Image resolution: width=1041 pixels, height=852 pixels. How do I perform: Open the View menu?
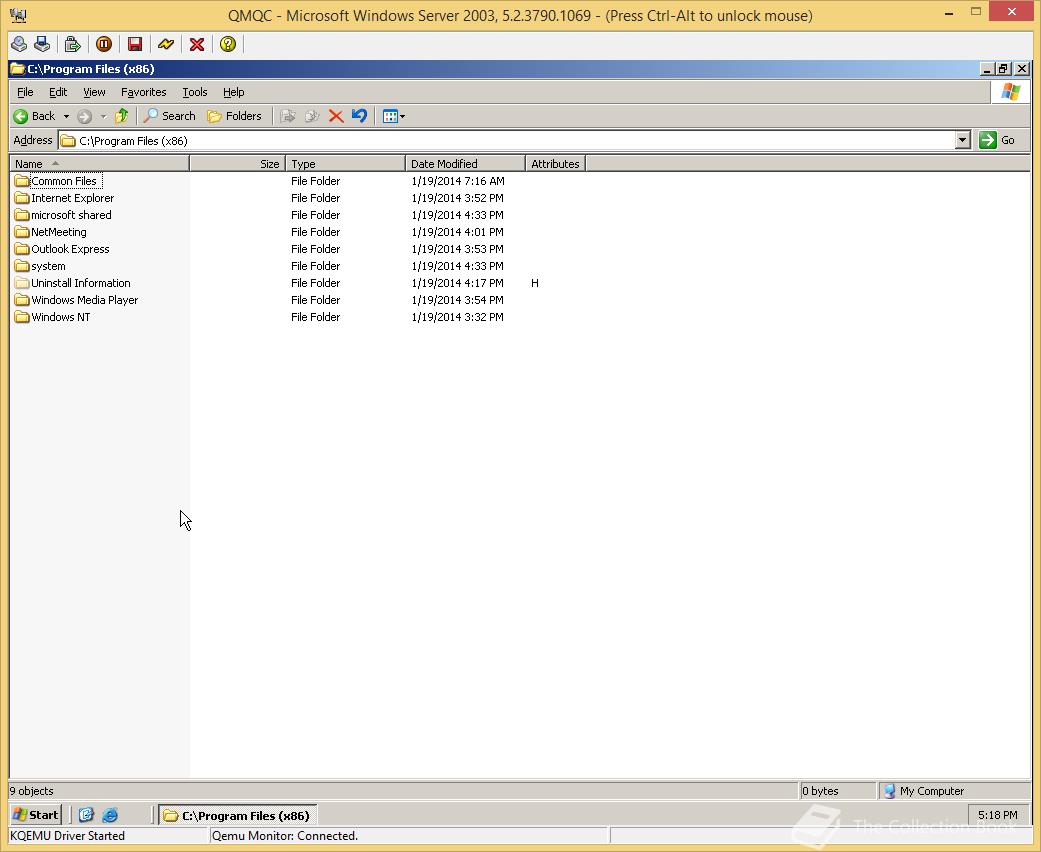click(x=94, y=92)
